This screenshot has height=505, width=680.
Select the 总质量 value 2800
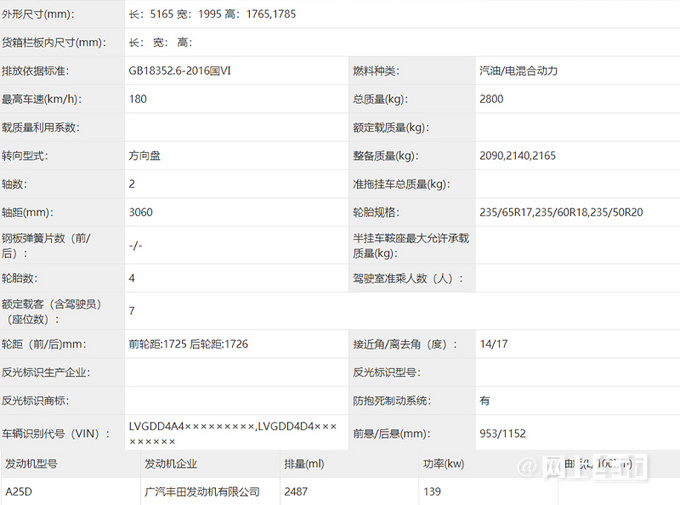pos(491,99)
